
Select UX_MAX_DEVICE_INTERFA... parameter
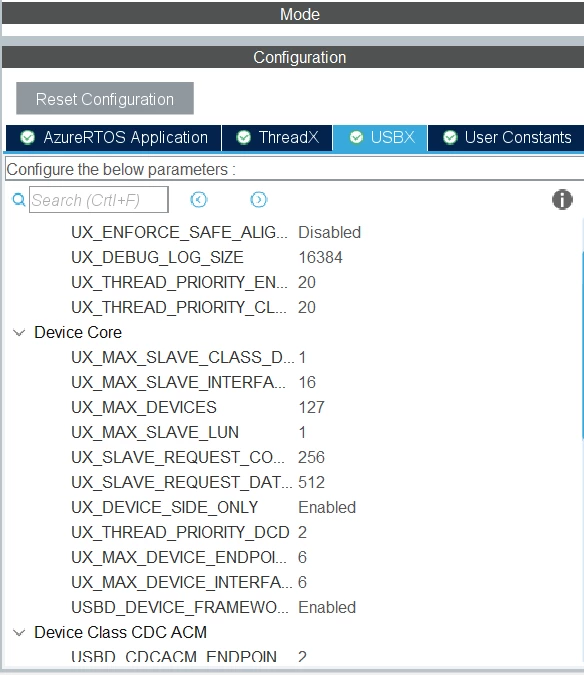coord(182,582)
